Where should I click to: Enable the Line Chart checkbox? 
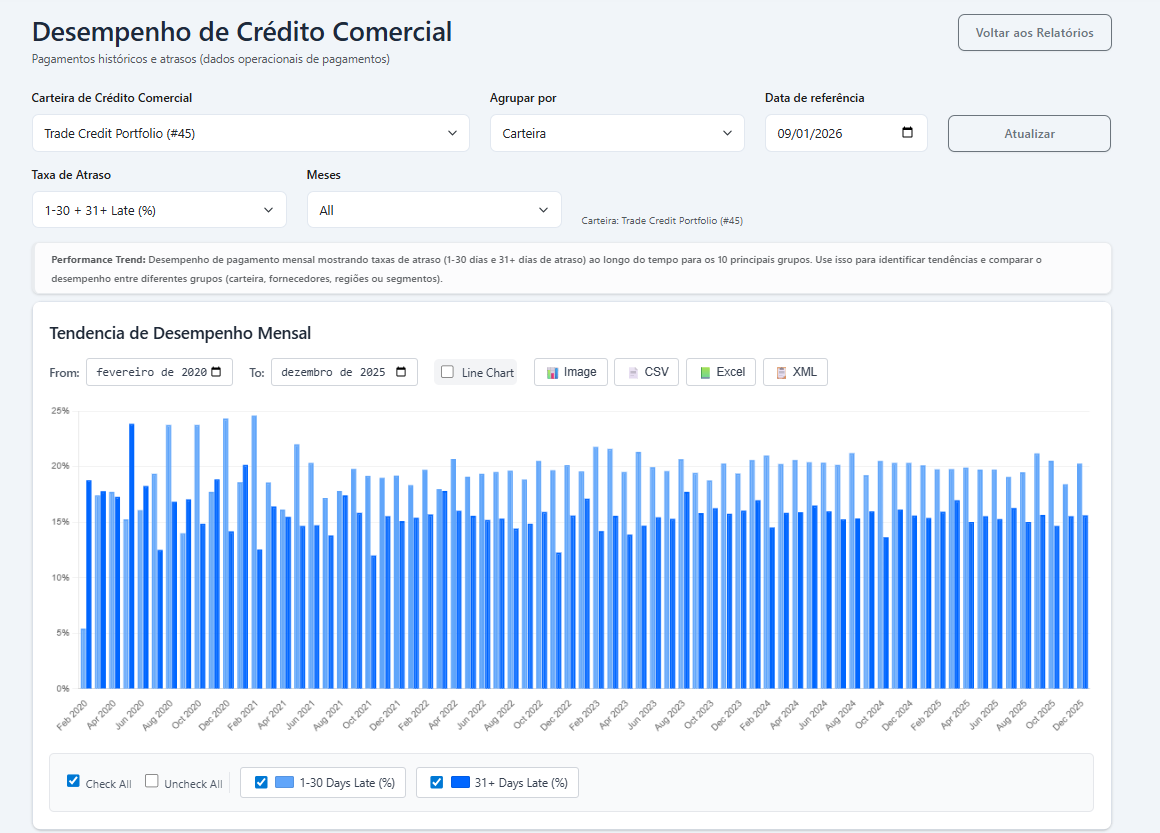[448, 372]
